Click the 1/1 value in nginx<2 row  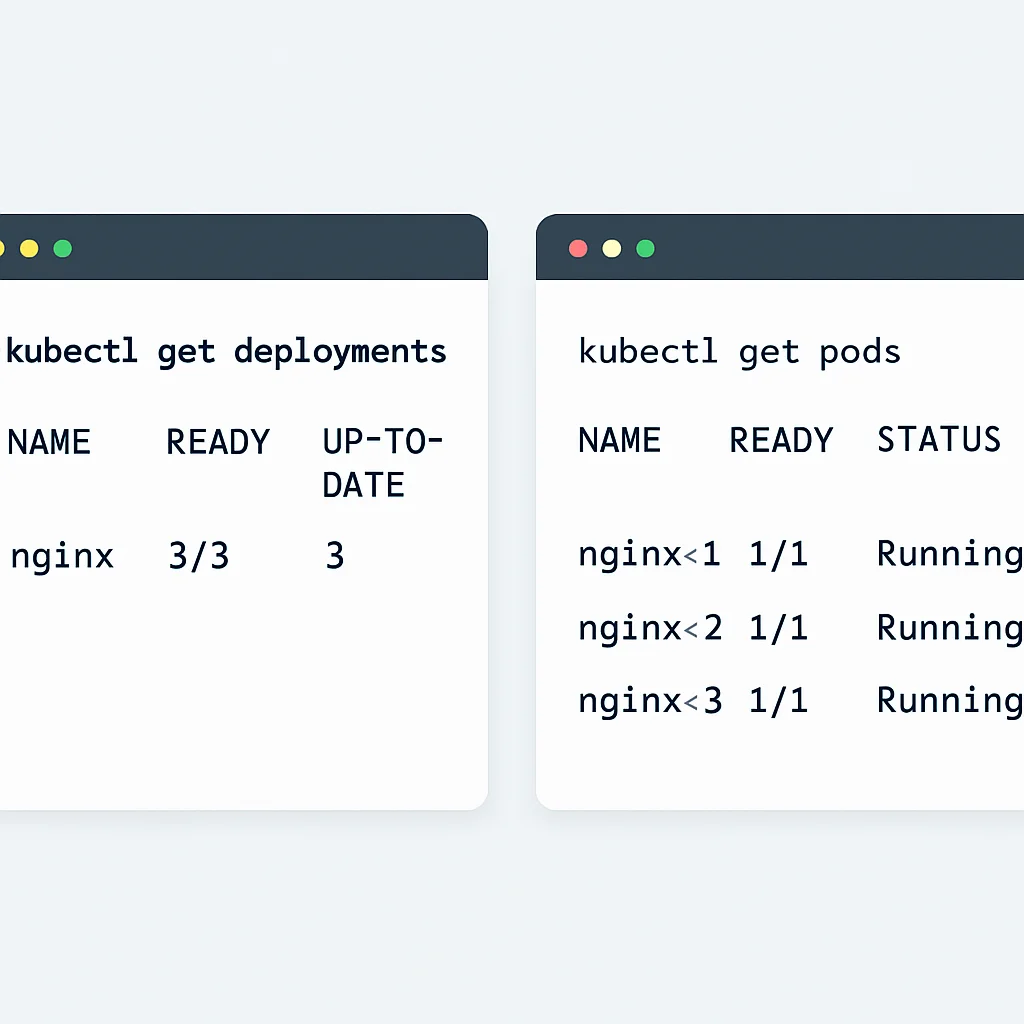tap(778, 628)
